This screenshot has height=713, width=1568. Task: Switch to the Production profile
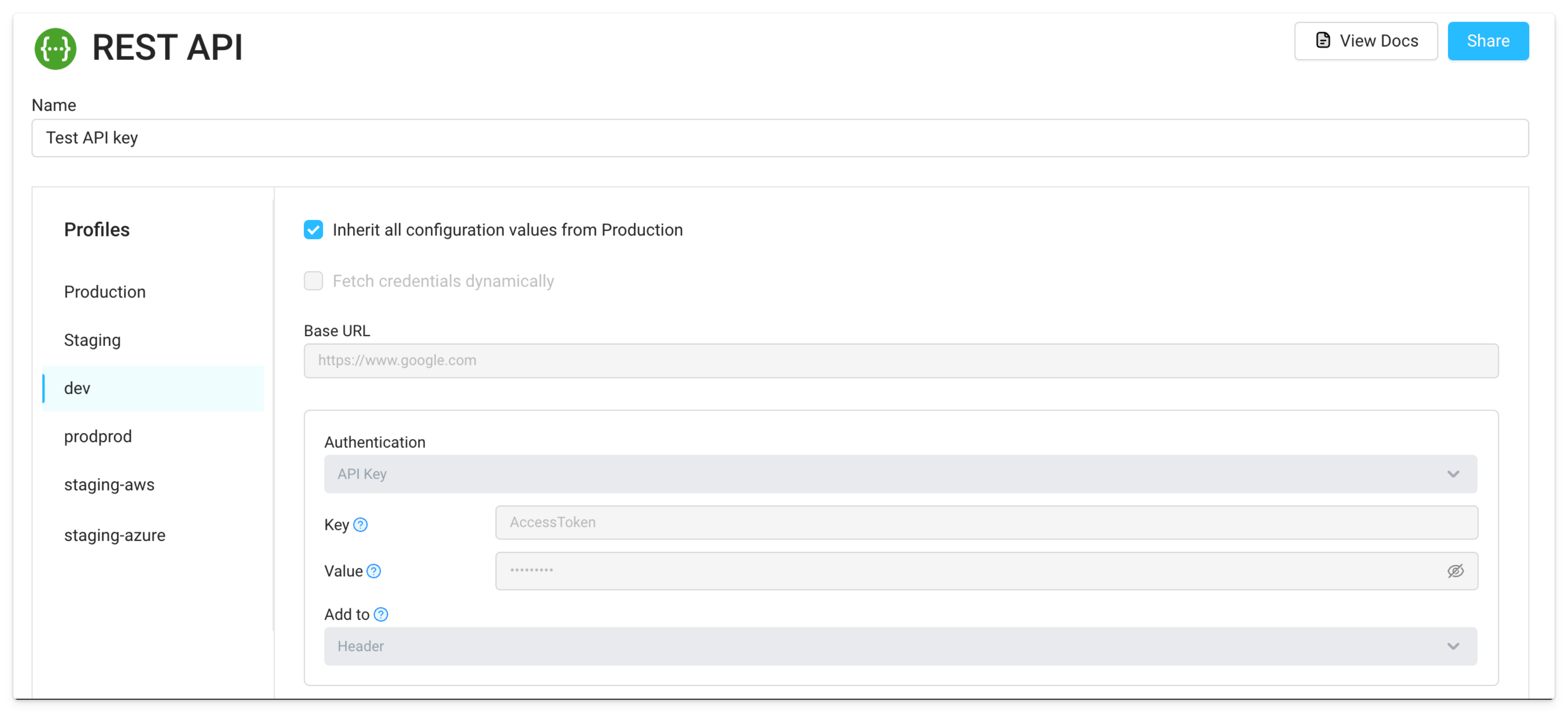105,292
